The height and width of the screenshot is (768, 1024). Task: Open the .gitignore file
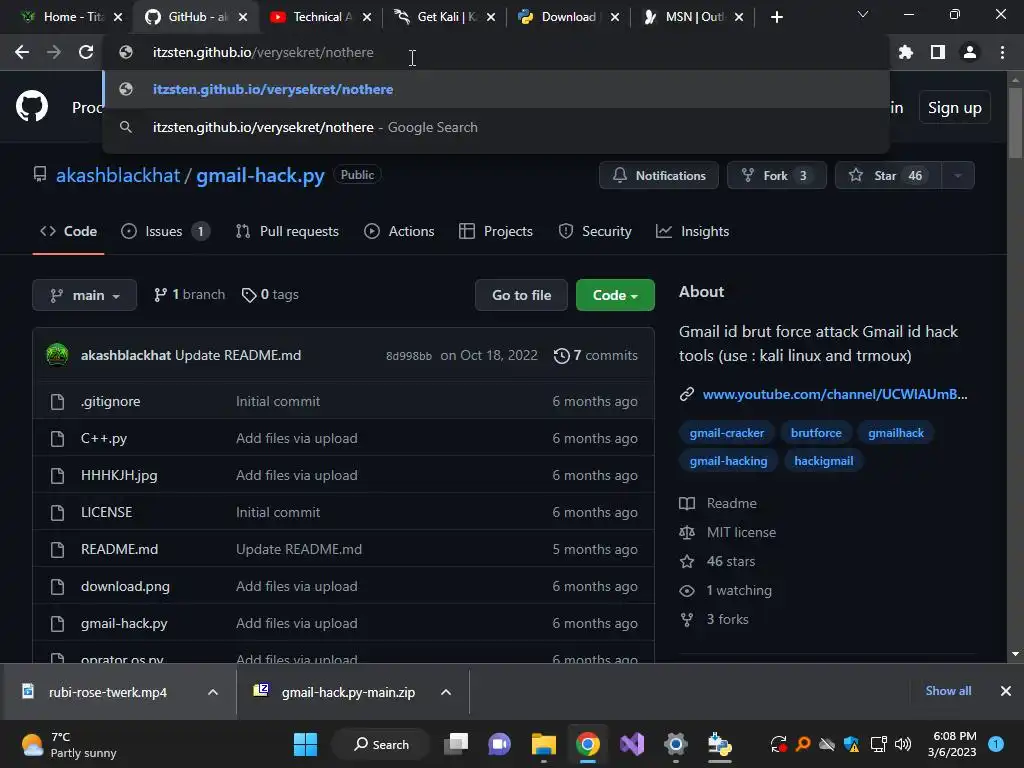pyautogui.click(x=110, y=401)
